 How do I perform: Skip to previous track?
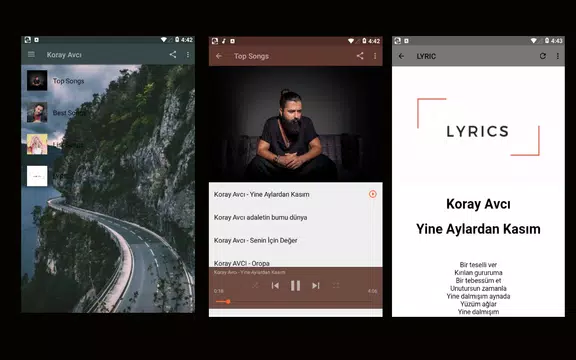pos(275,285)
